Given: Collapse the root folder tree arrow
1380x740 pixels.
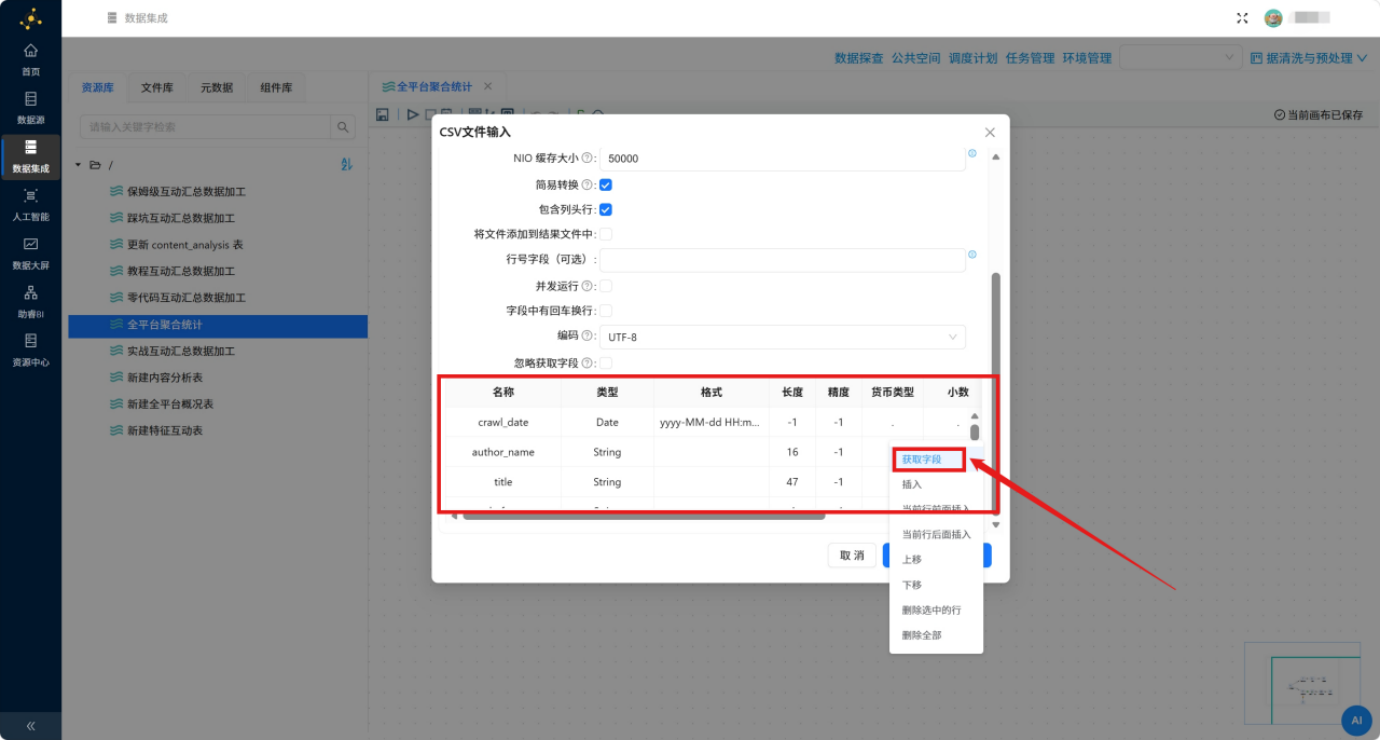Looking at the screenshot, I should click(78, 165).
